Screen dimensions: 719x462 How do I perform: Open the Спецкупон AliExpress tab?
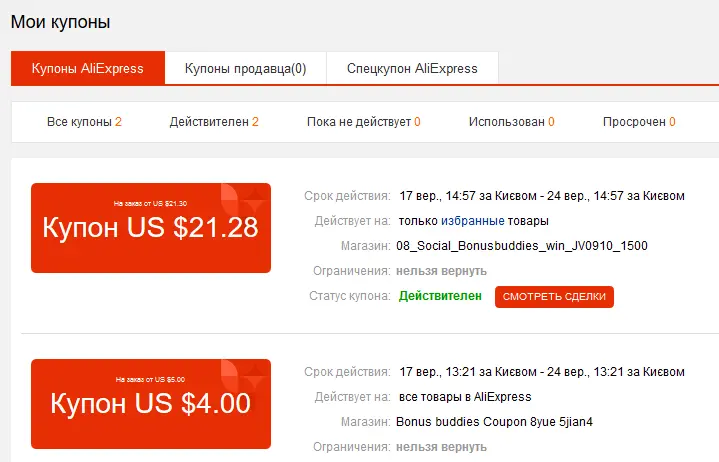point(412,68)
